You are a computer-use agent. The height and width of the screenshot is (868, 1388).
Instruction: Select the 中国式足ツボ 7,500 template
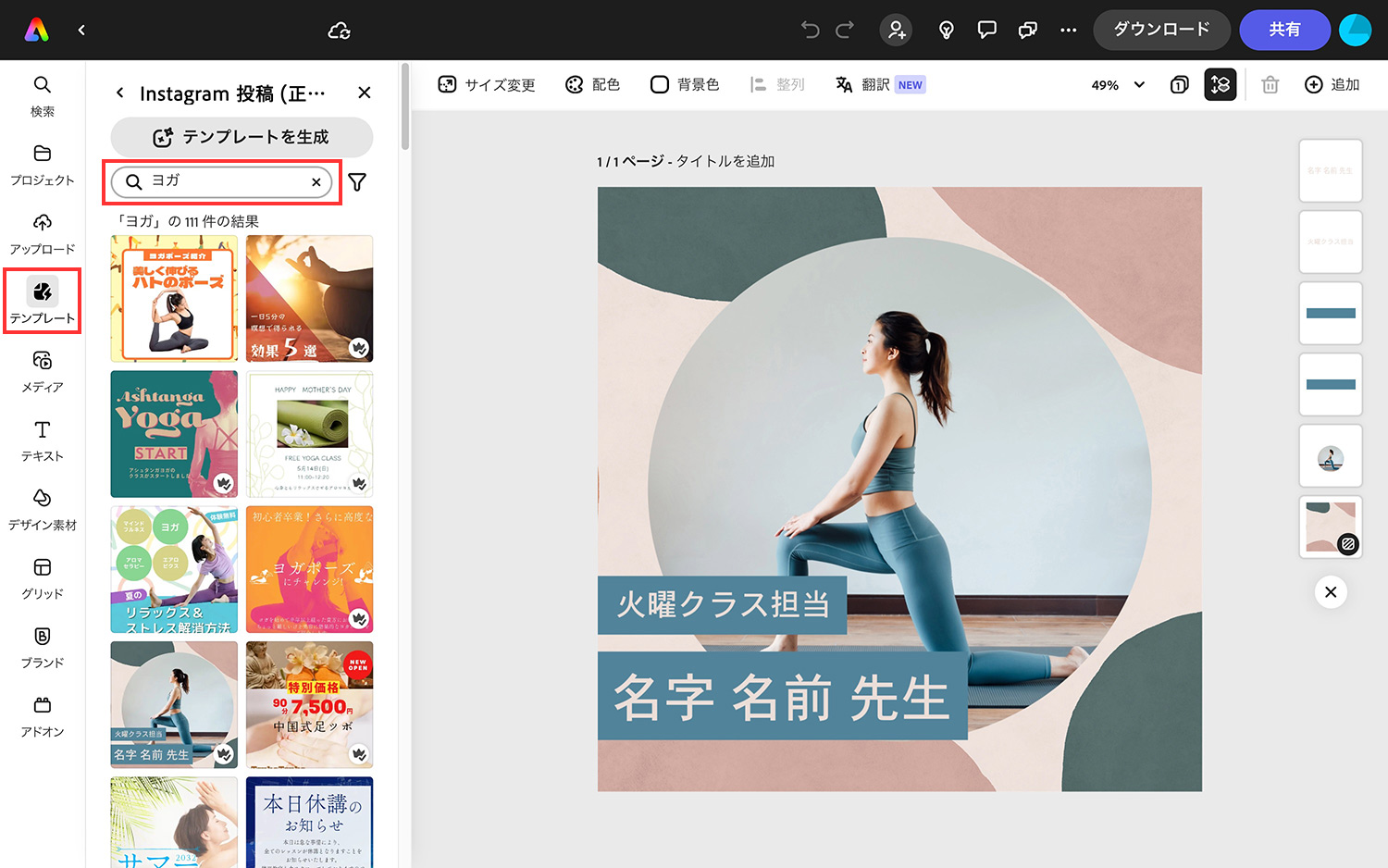310,705
